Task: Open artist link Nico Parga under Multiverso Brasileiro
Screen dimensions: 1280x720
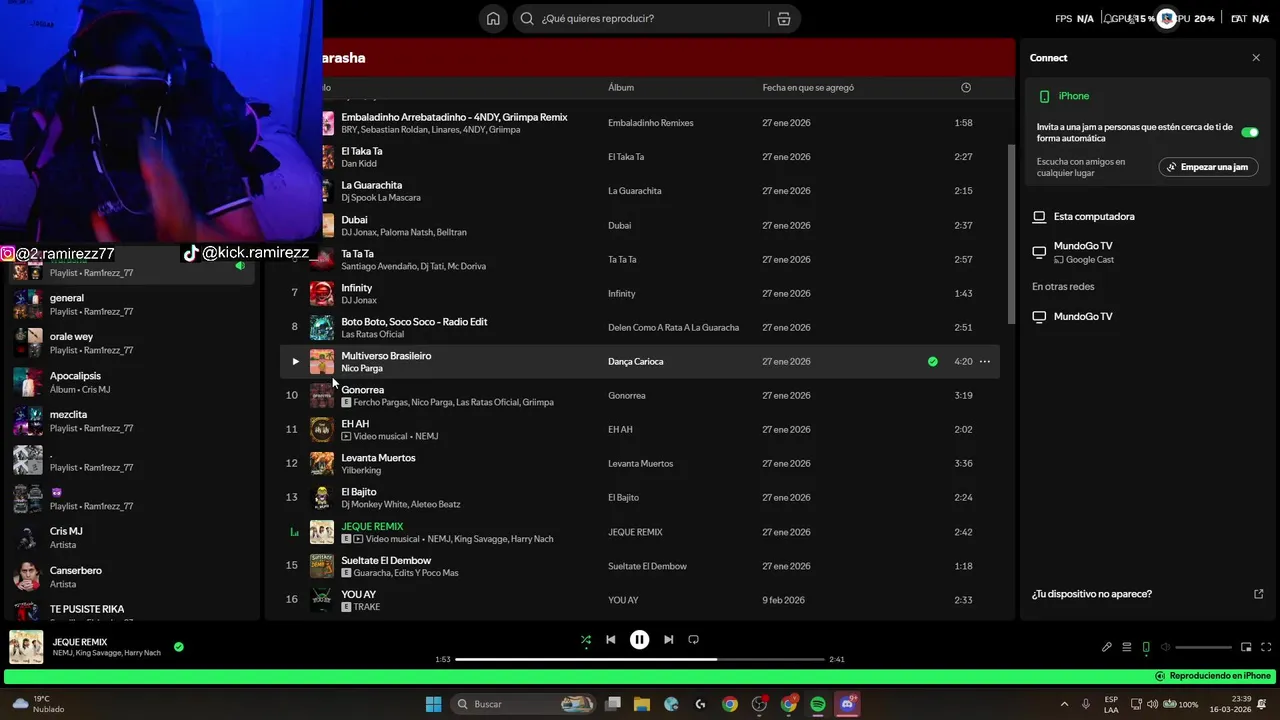Action: click(362, 369)
